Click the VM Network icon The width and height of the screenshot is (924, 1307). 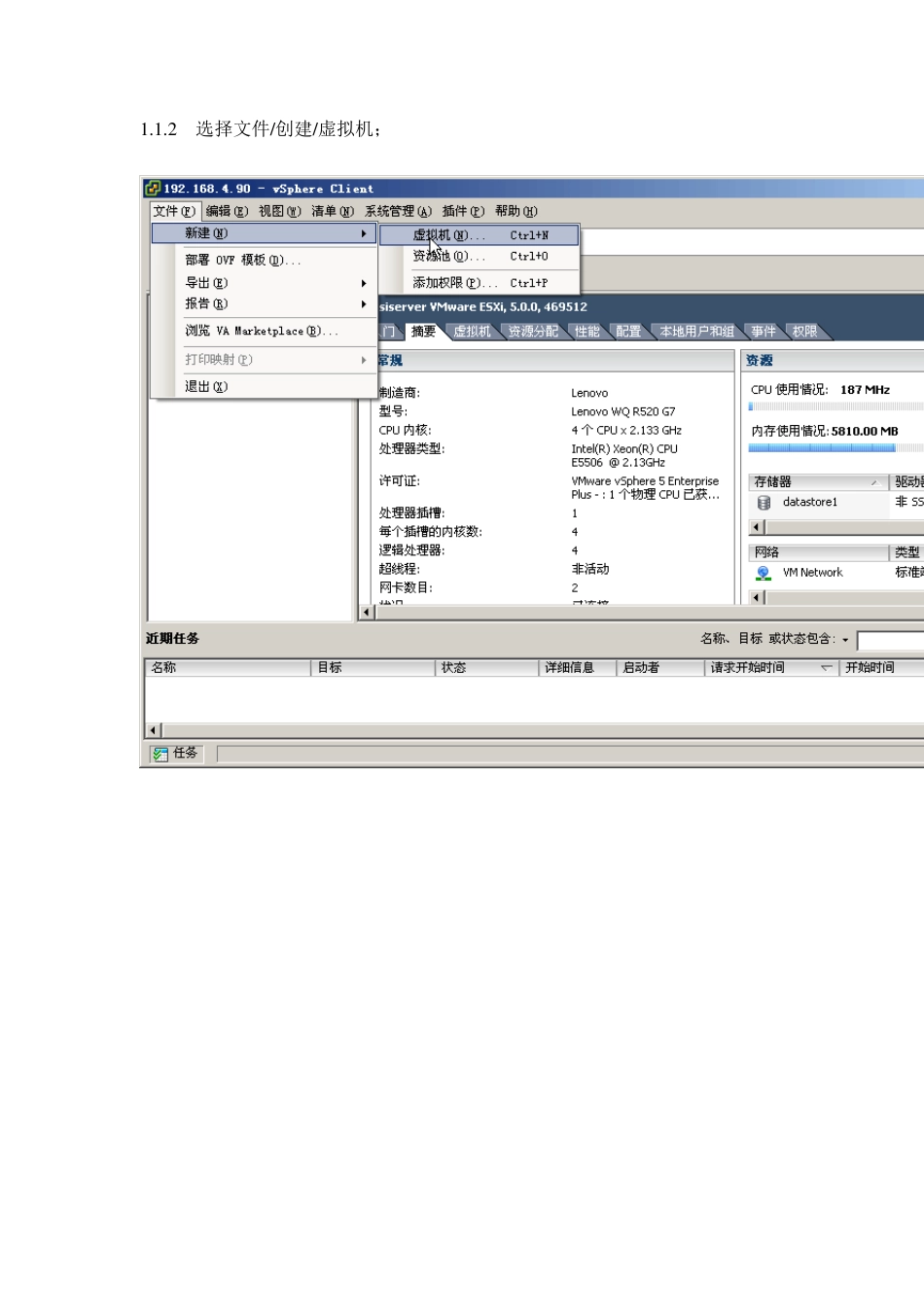pyautogui.click(x=764, y=573)
